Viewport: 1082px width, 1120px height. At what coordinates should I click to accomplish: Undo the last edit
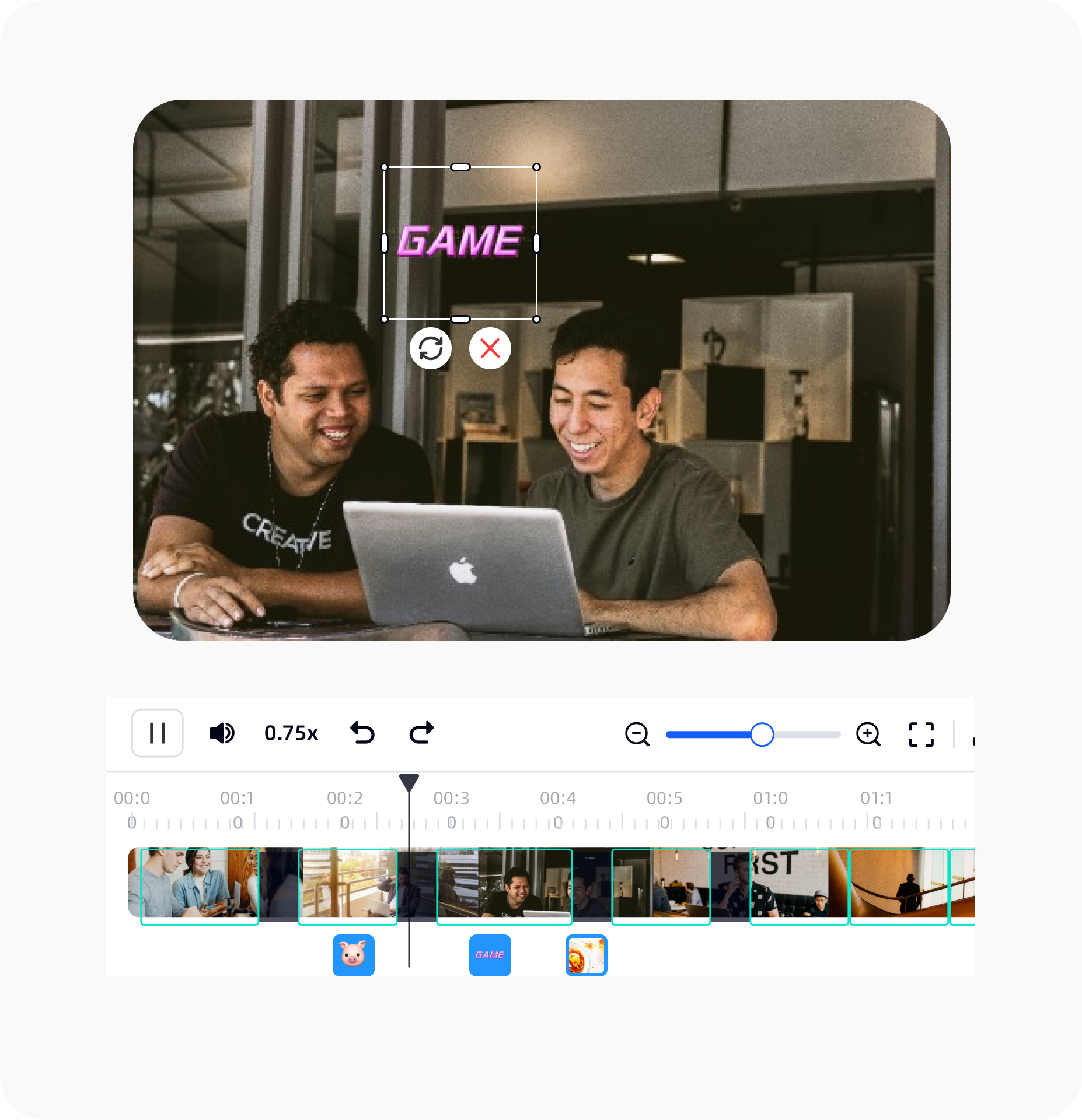(x=362, y=733)
